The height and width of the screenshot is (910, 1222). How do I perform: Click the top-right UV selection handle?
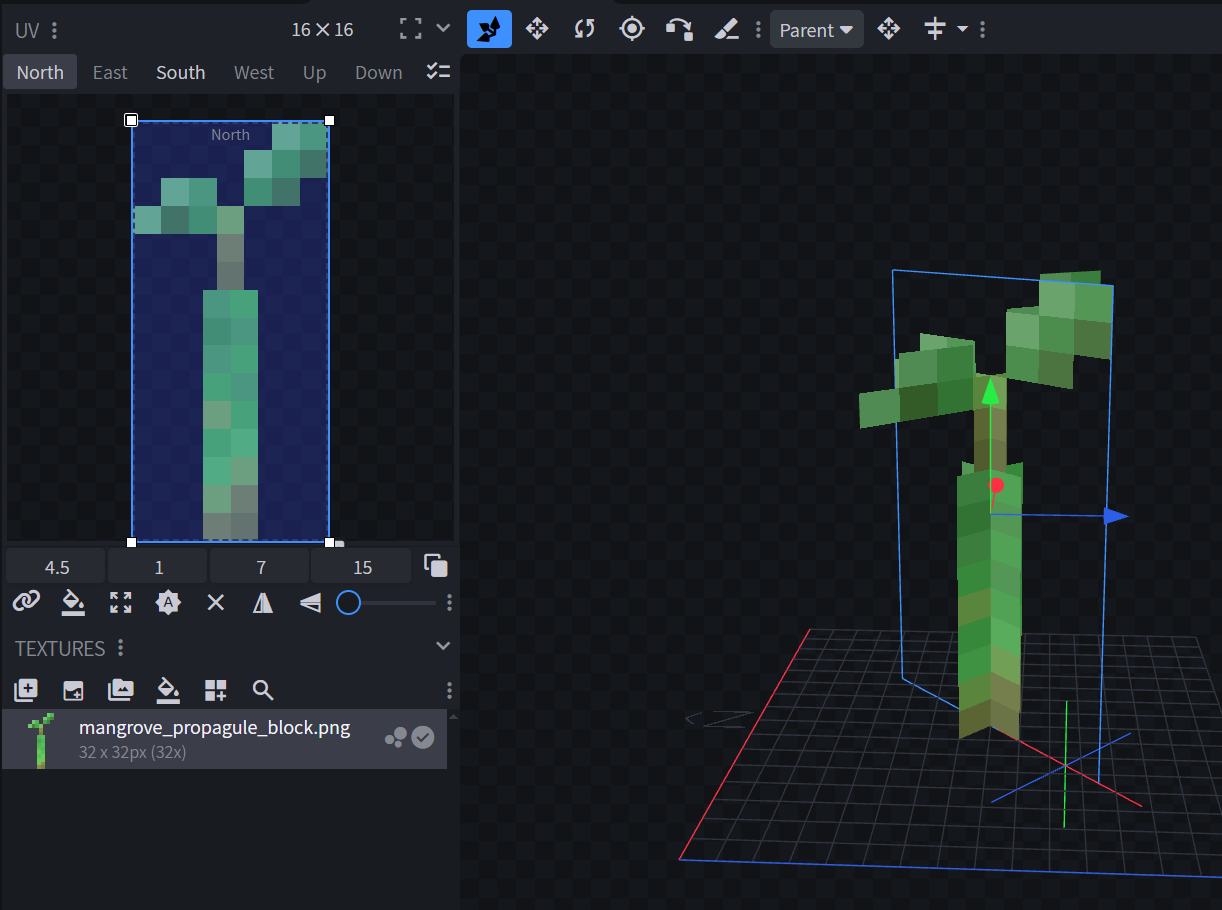(330, 120)
